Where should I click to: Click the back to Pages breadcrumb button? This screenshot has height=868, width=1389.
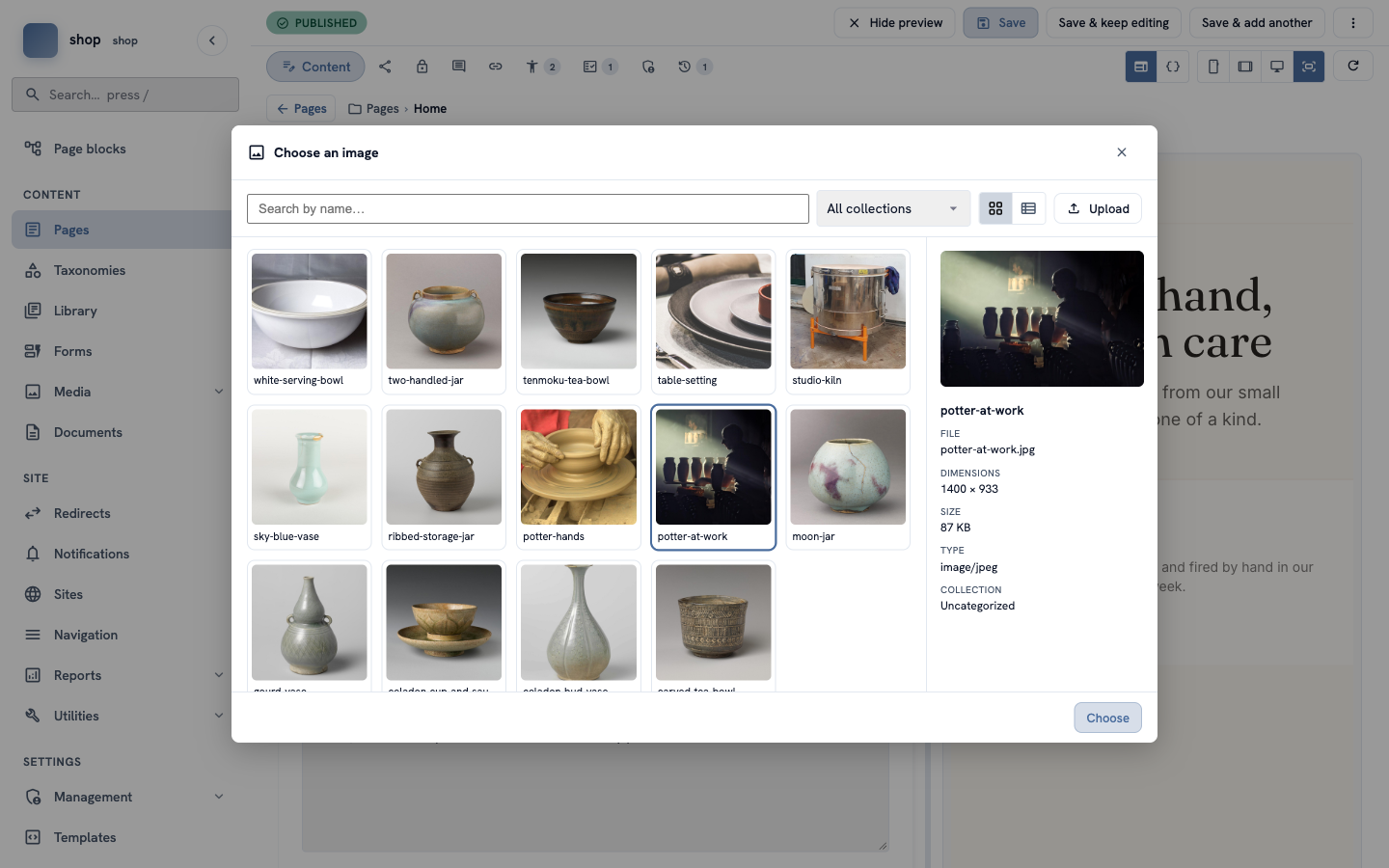tap(301, 109)
